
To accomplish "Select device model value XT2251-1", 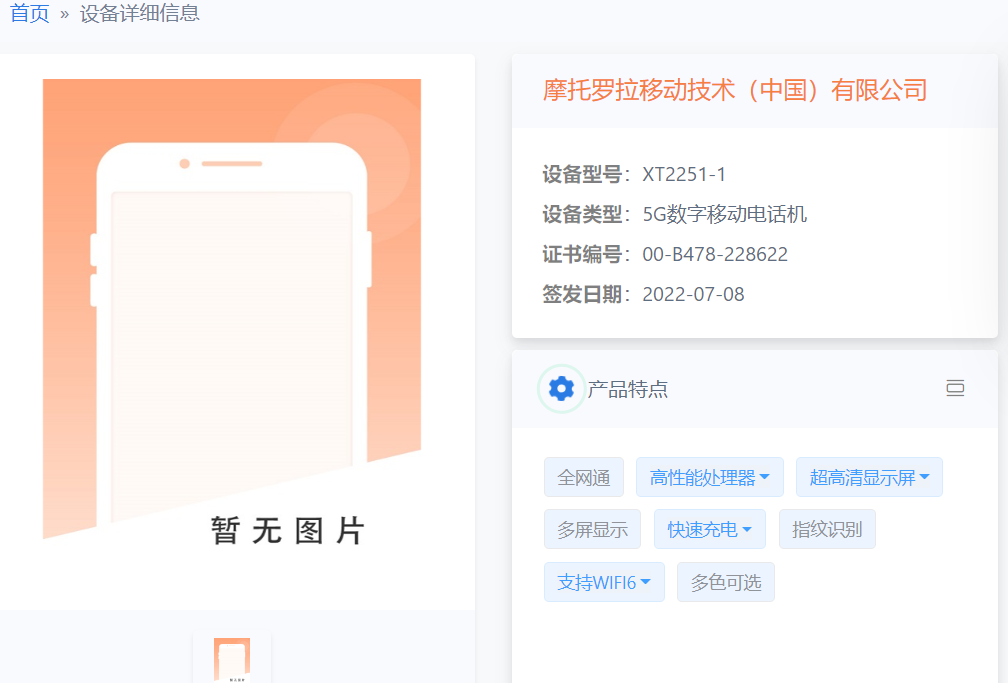I will coord(684,174).
